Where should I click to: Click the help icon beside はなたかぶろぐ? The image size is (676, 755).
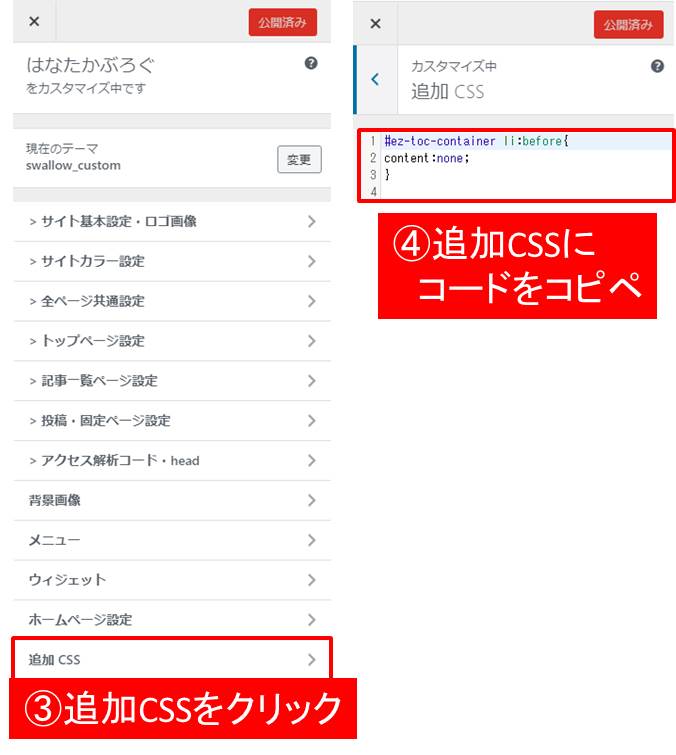tap(311, 63)
